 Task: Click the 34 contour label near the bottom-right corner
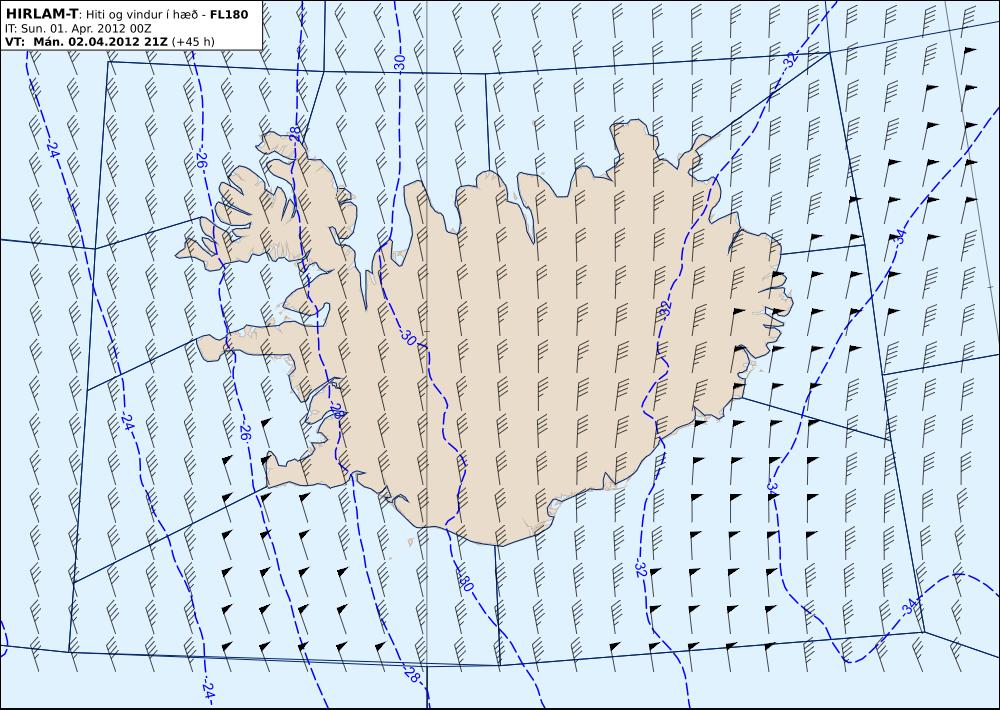[909, 607]
